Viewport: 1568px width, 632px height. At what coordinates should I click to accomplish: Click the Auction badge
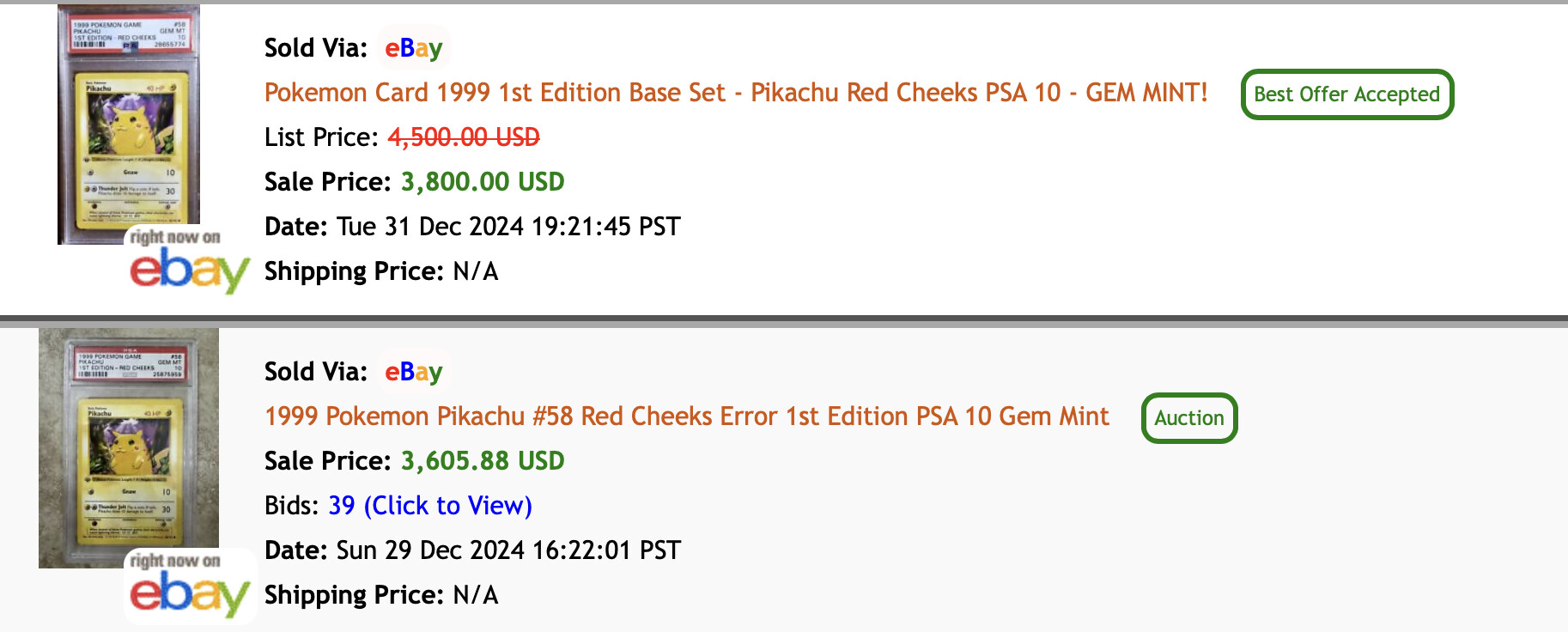click(1189, 418)
